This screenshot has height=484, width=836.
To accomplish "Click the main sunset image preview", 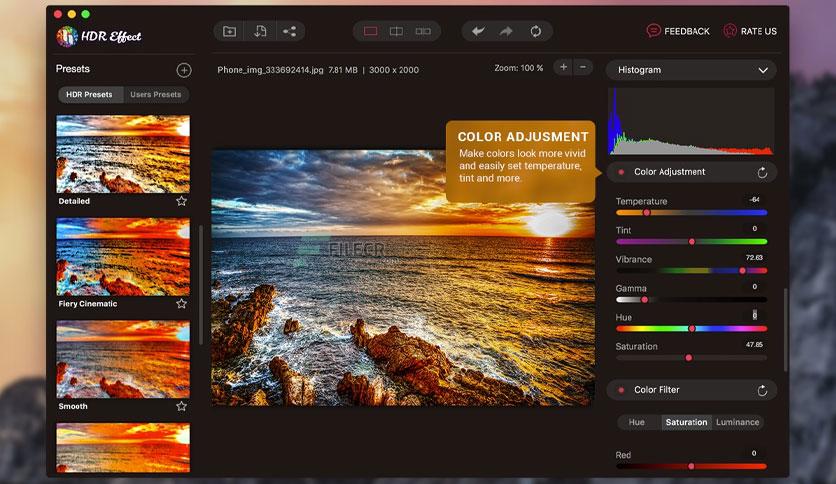I will coord(403,278).
